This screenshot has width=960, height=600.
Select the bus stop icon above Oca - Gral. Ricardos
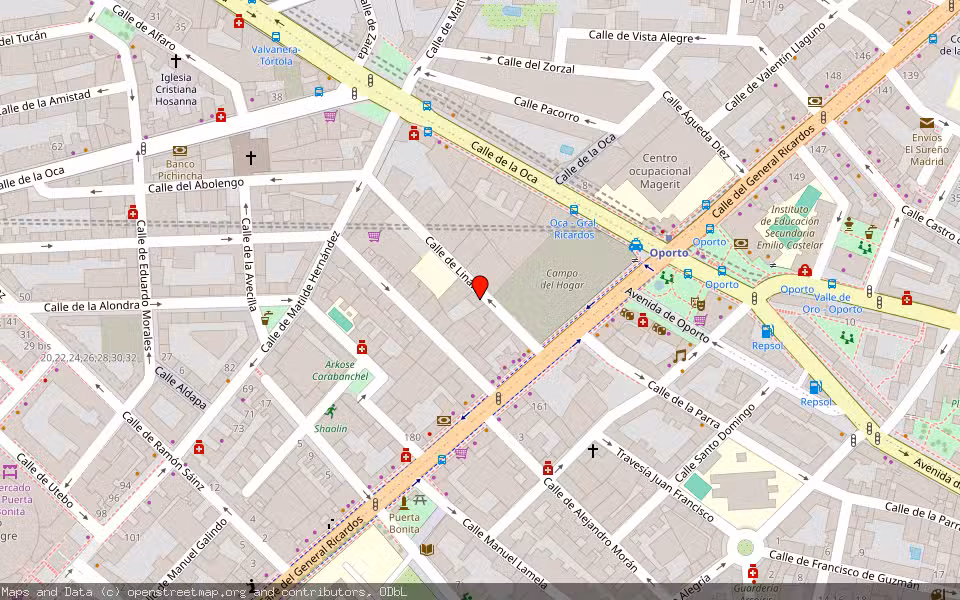[574, 210]
